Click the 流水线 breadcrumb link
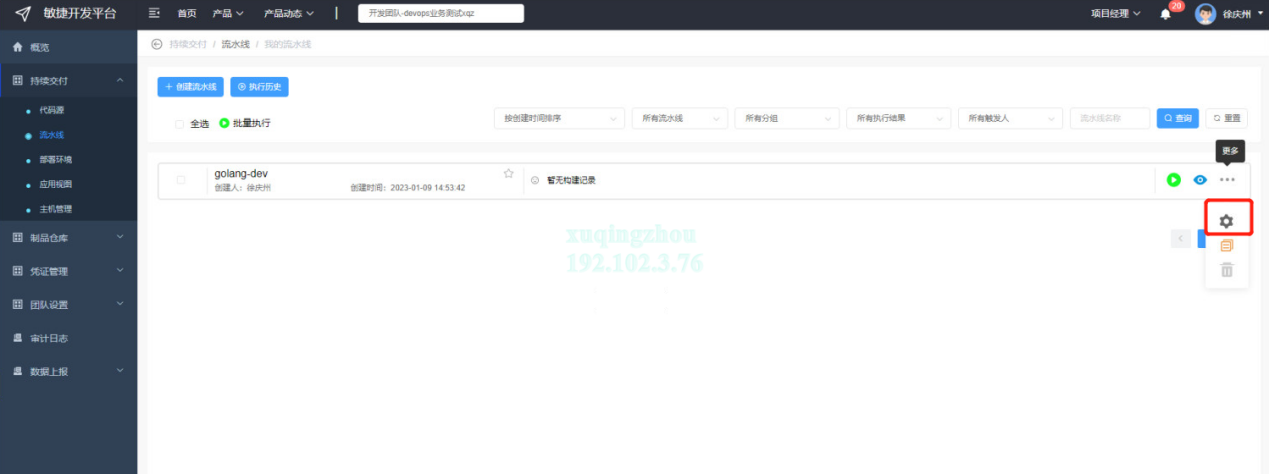Viewport: 1269px width, 474px height. pyautogui.click(x=235, y=45)
